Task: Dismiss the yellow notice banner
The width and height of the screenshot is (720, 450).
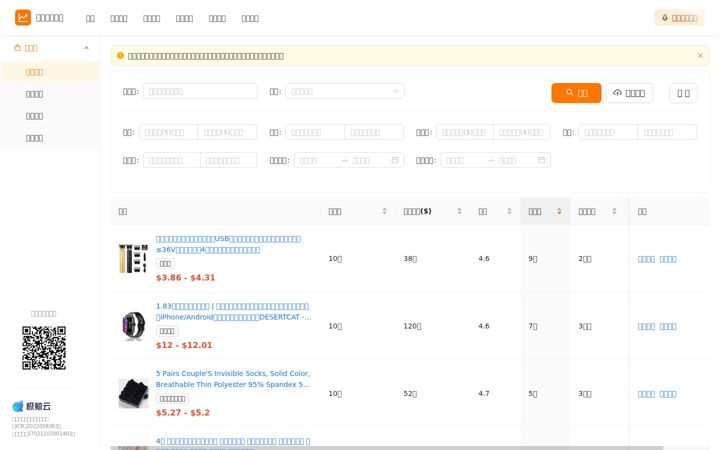Action: pyautogui.click(x=700, y=56)
